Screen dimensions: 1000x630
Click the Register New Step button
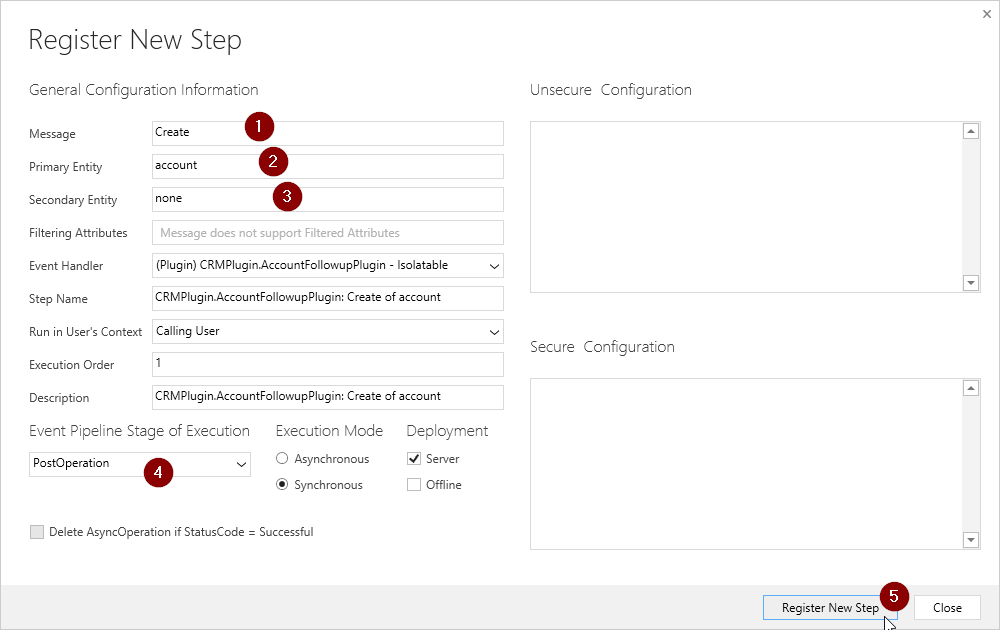pos(829,608)
